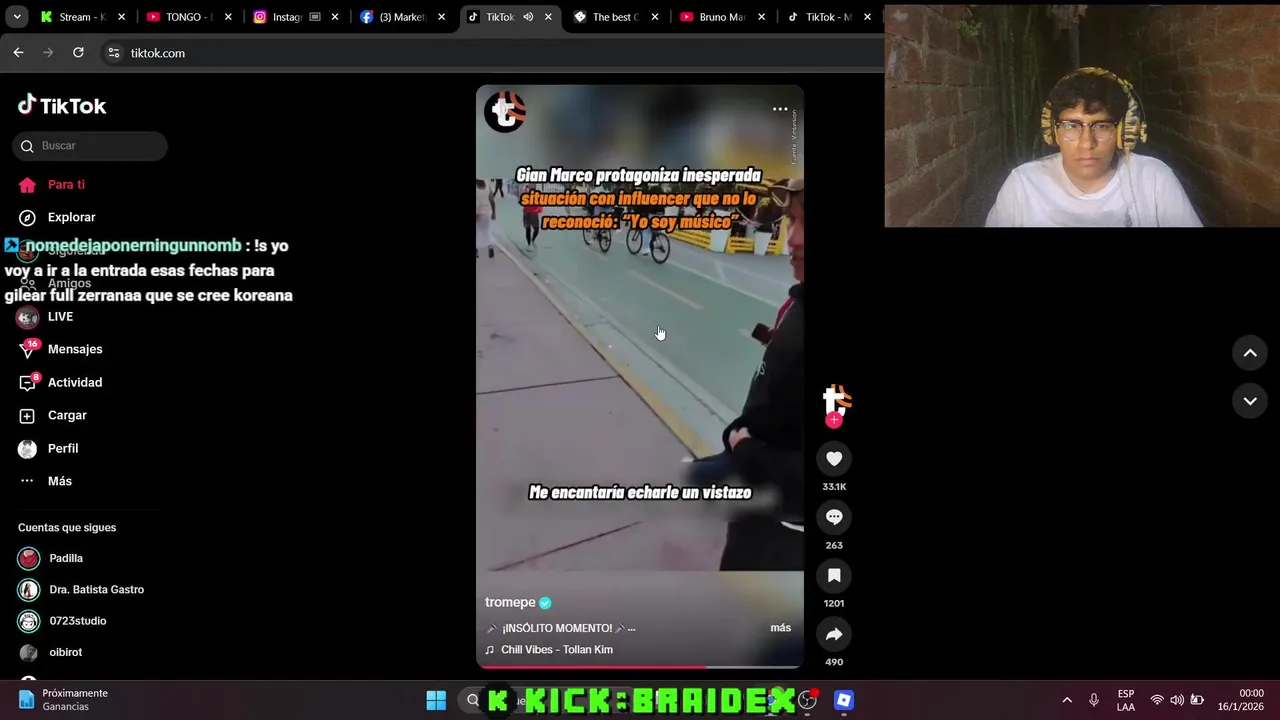The height and width of the screenshot is (720, 1280).
Task: Bookmark the video to favorites
Action: point(834,575)
